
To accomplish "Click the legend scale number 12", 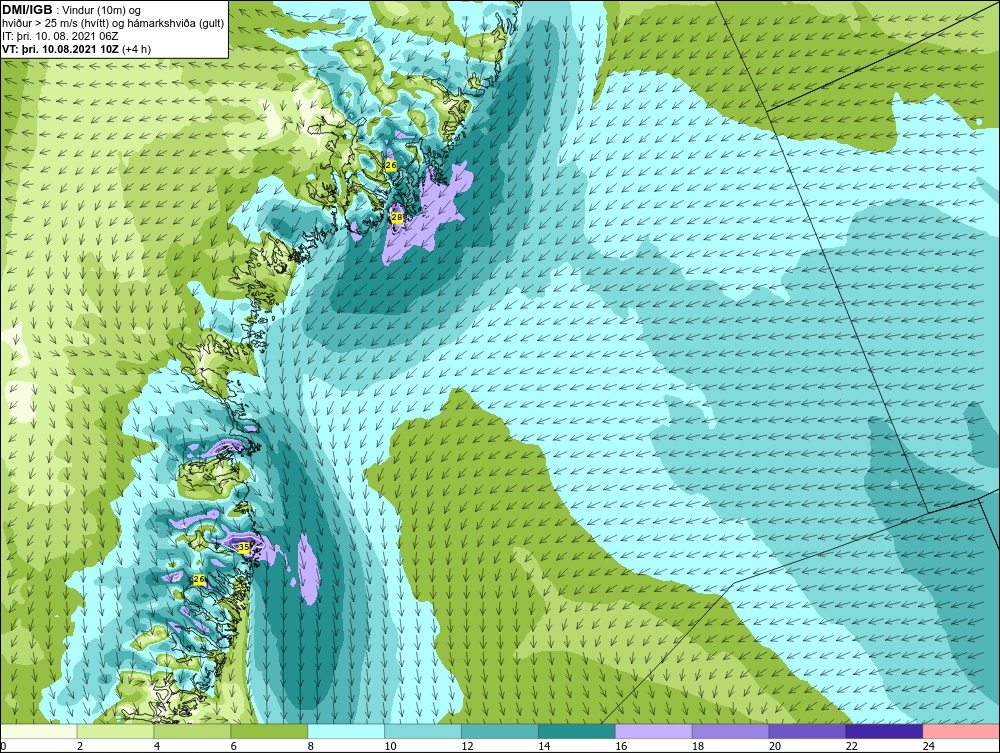I will [467, 746].
